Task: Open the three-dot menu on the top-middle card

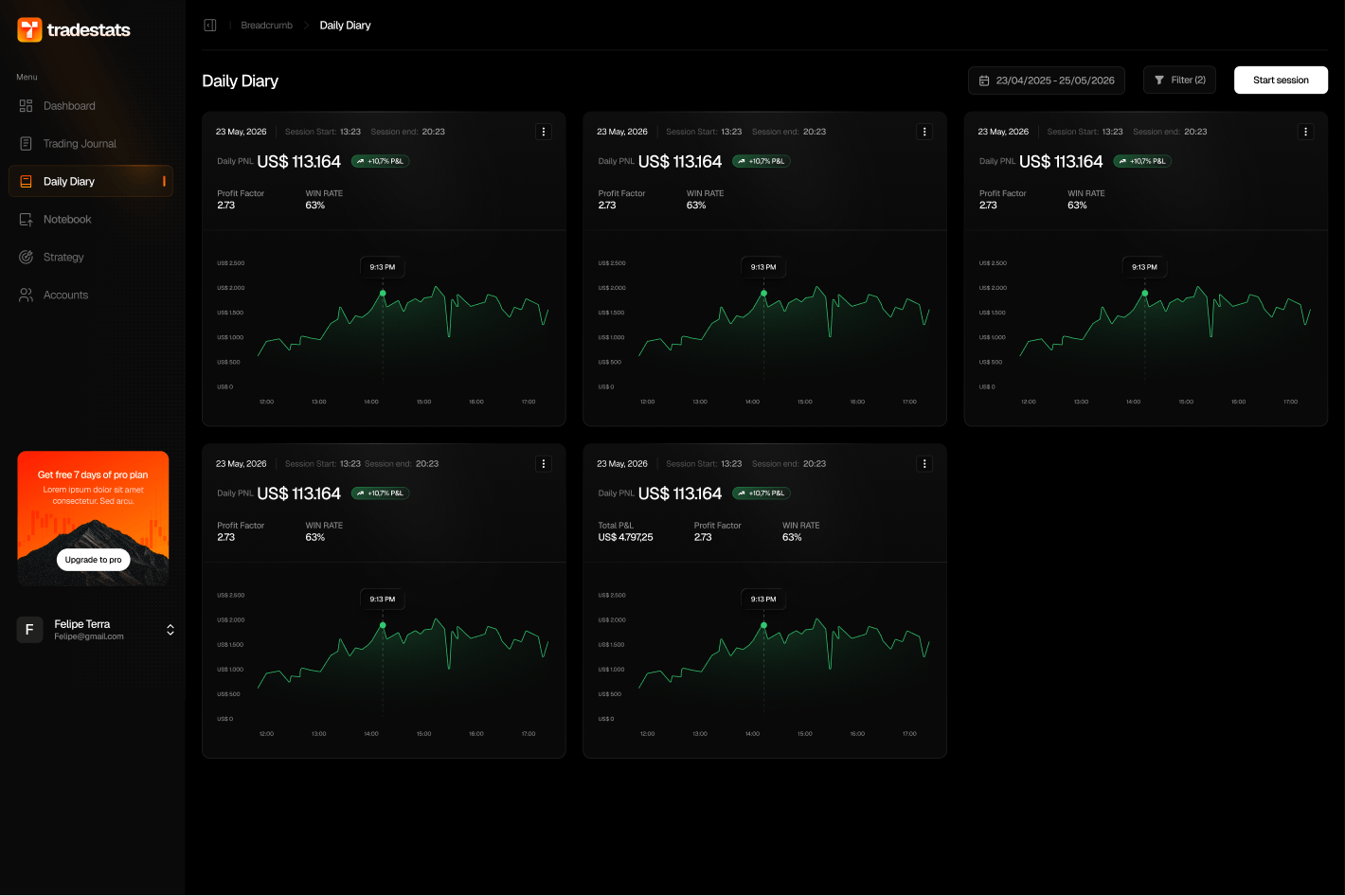Action: (x=924, y=132)
